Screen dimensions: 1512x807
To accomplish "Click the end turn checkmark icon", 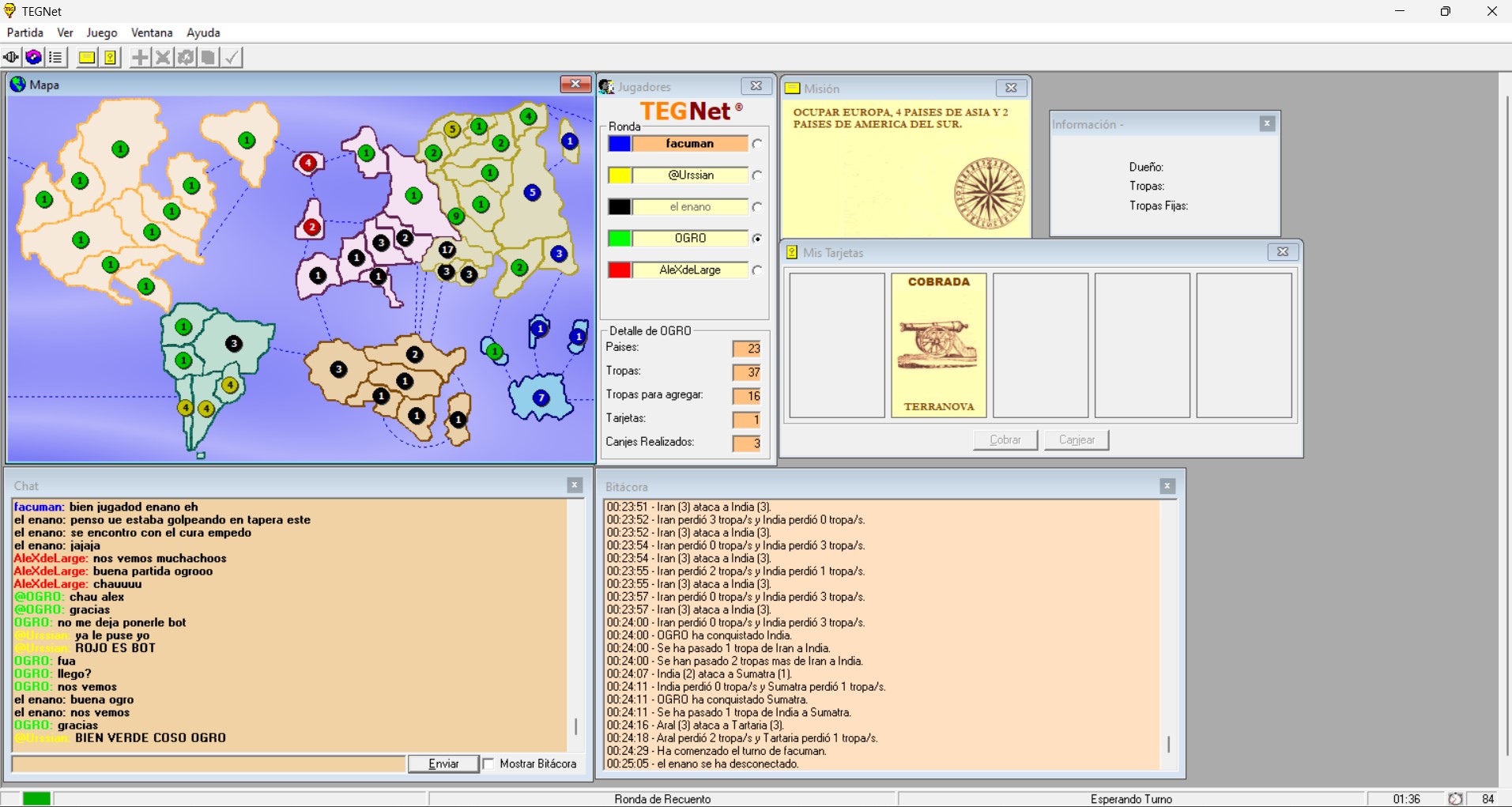I will [x=231, y=57].
